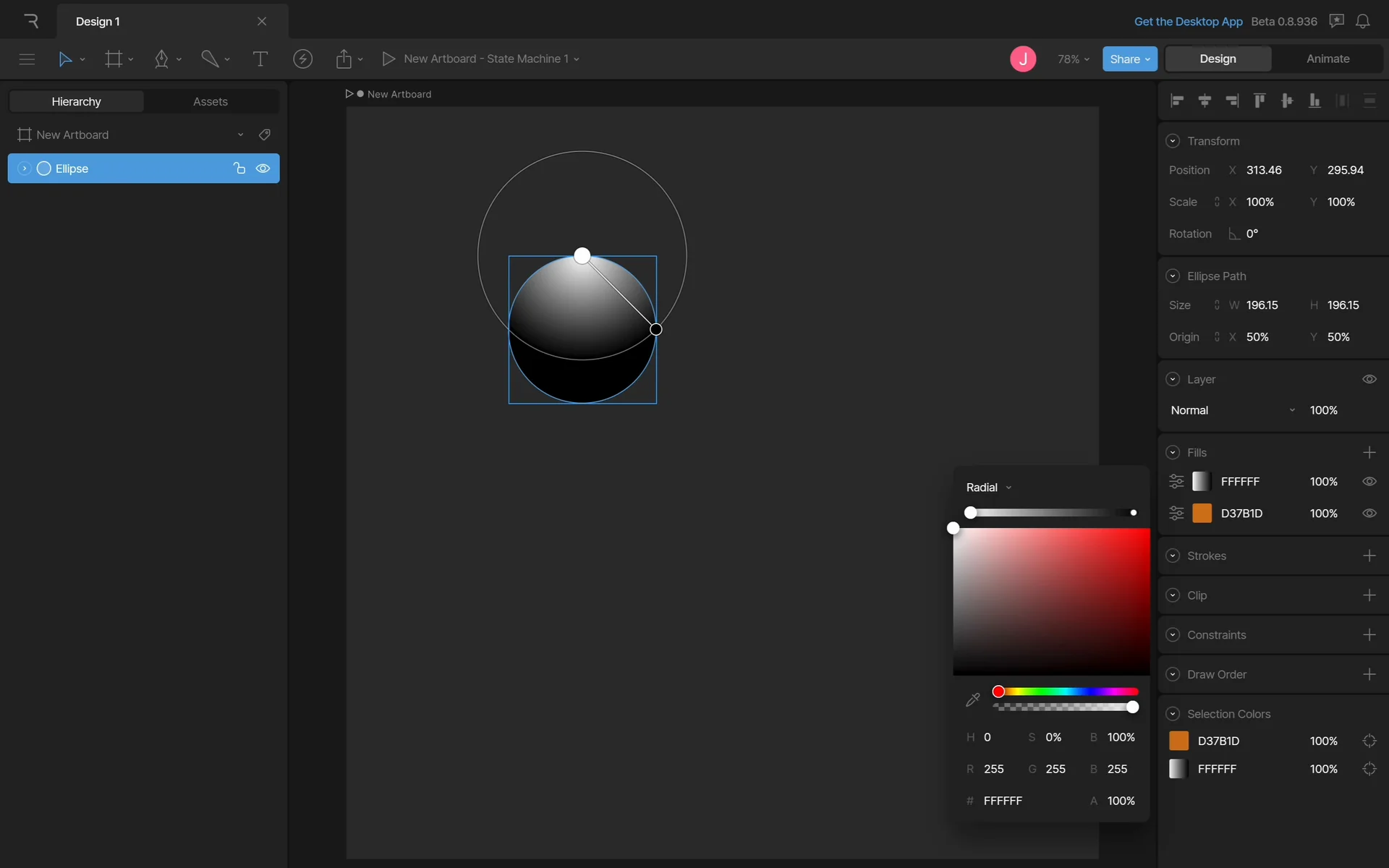This screenshot has width=1389, height=868.
Task: Select the Text tool
Action: [x=260, y=59]
